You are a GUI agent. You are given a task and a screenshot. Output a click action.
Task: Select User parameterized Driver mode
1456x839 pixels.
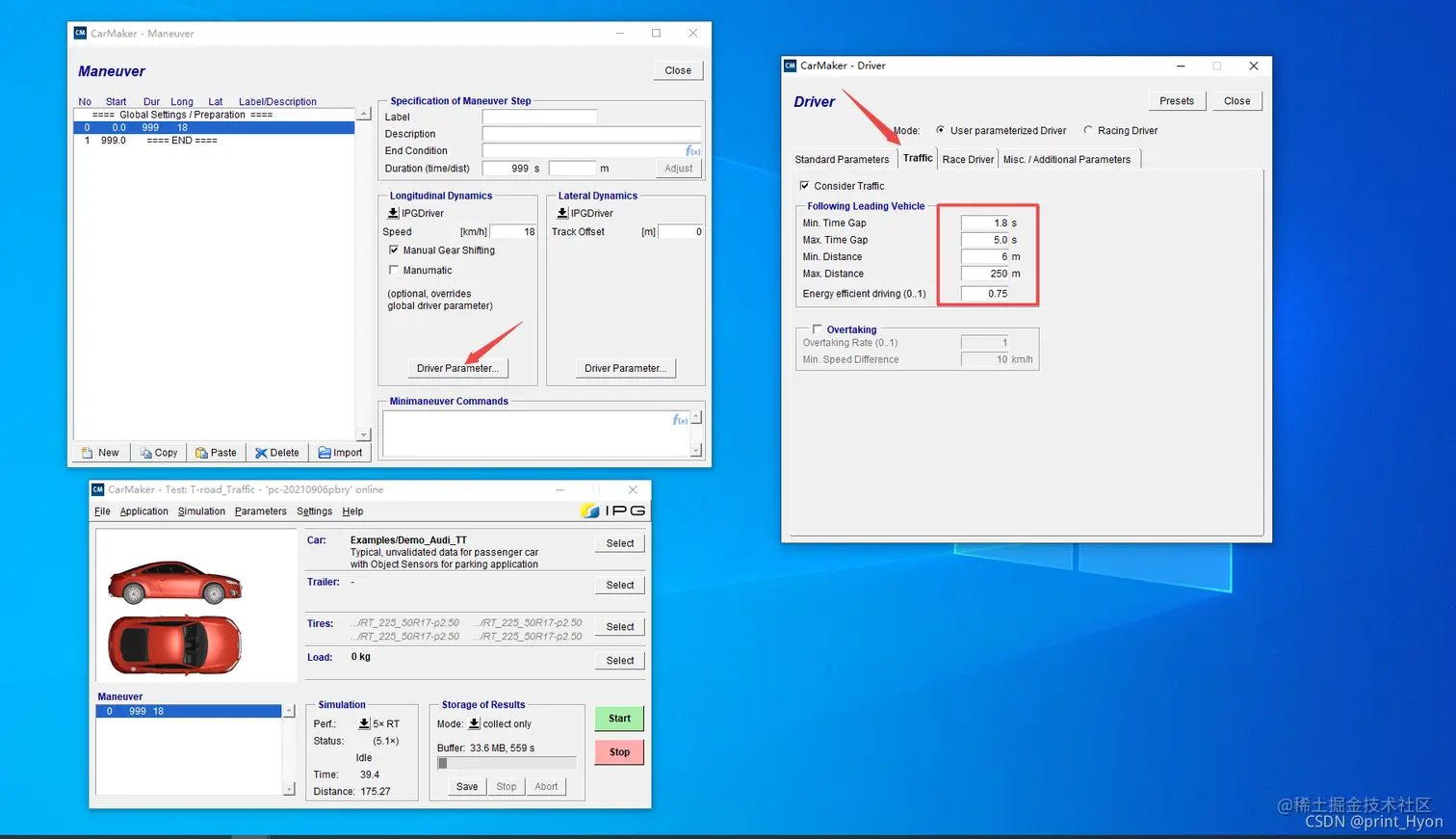(940, 130)
